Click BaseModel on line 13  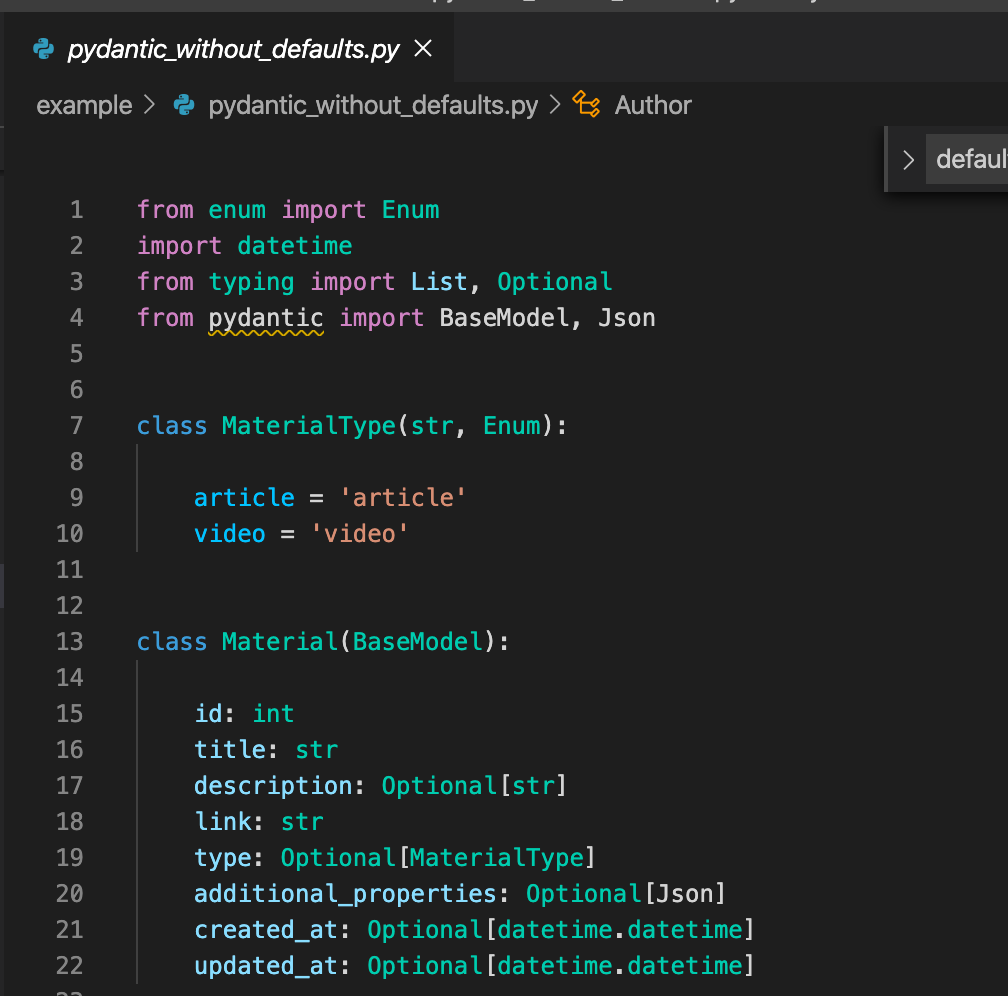coord(416,641)
